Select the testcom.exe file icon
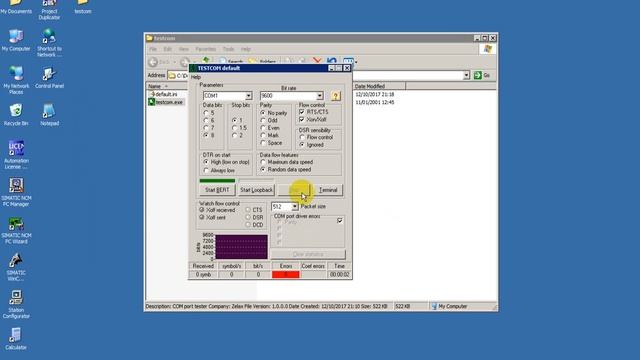Screen dimensions: 640x360 pos(152,102)
